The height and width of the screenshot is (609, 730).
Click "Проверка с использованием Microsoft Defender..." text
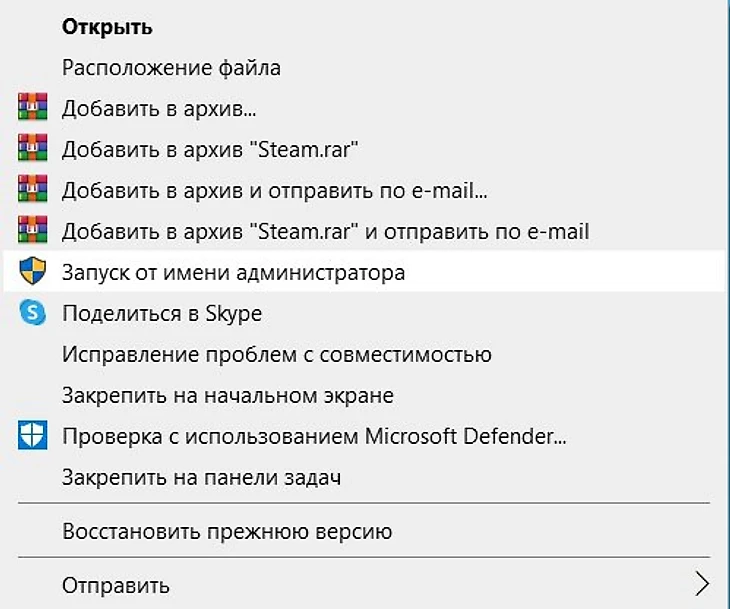pos(314,437)
